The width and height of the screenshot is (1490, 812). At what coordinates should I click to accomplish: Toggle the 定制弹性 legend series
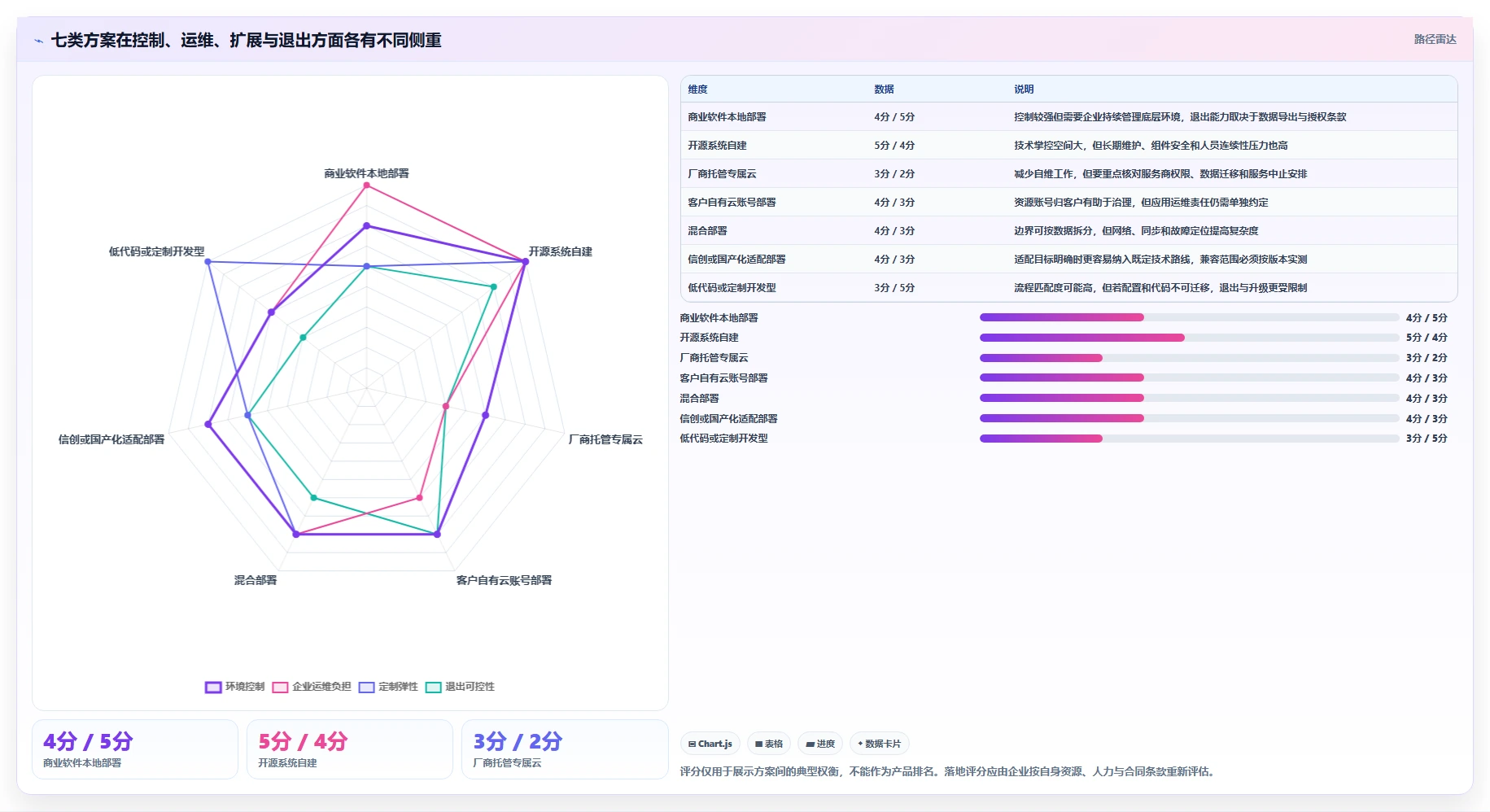click(388, 687)
